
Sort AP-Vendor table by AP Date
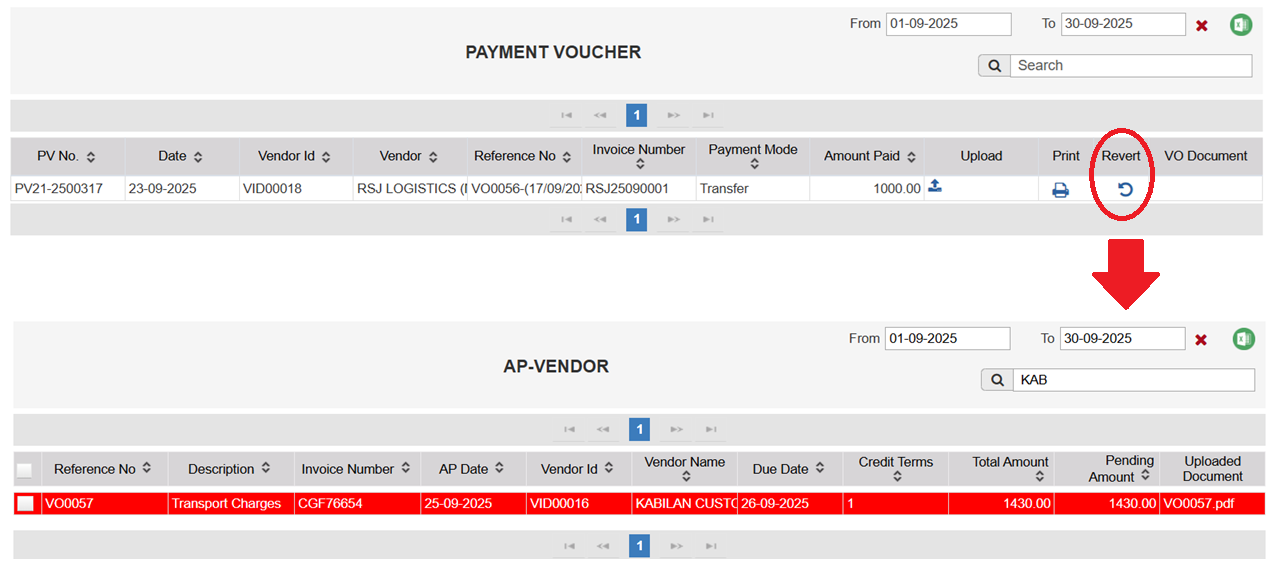499,468
